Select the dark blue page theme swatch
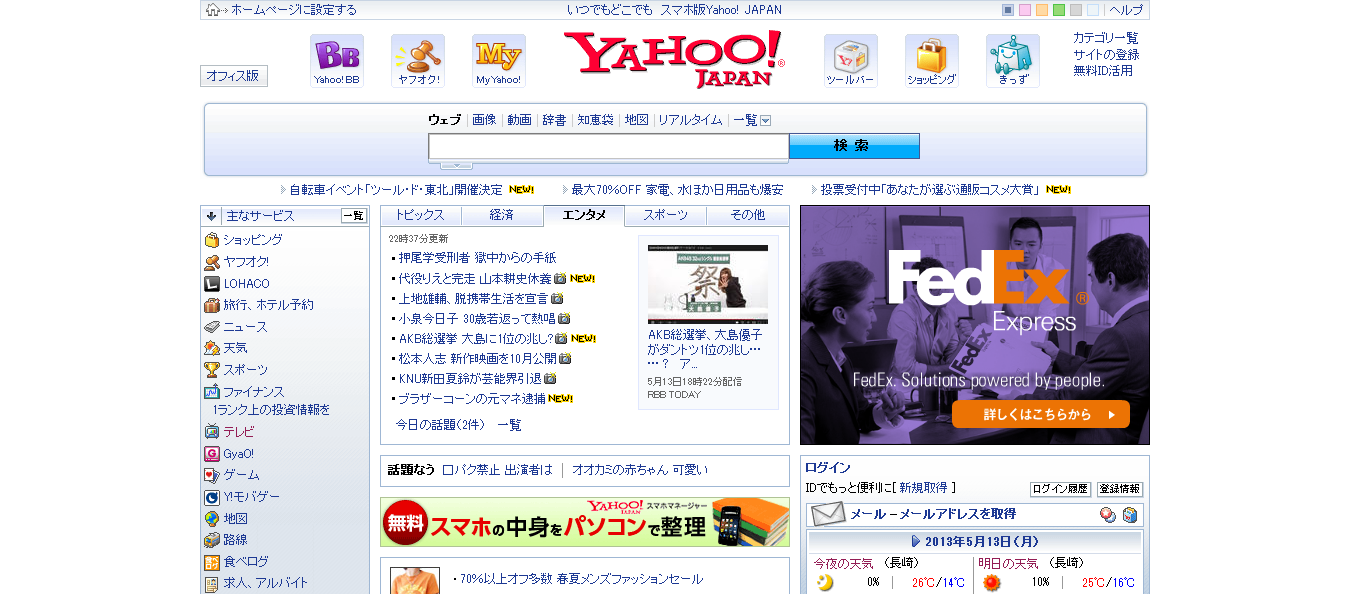This screenshot has width=1349, height=594. (1008, 10)
